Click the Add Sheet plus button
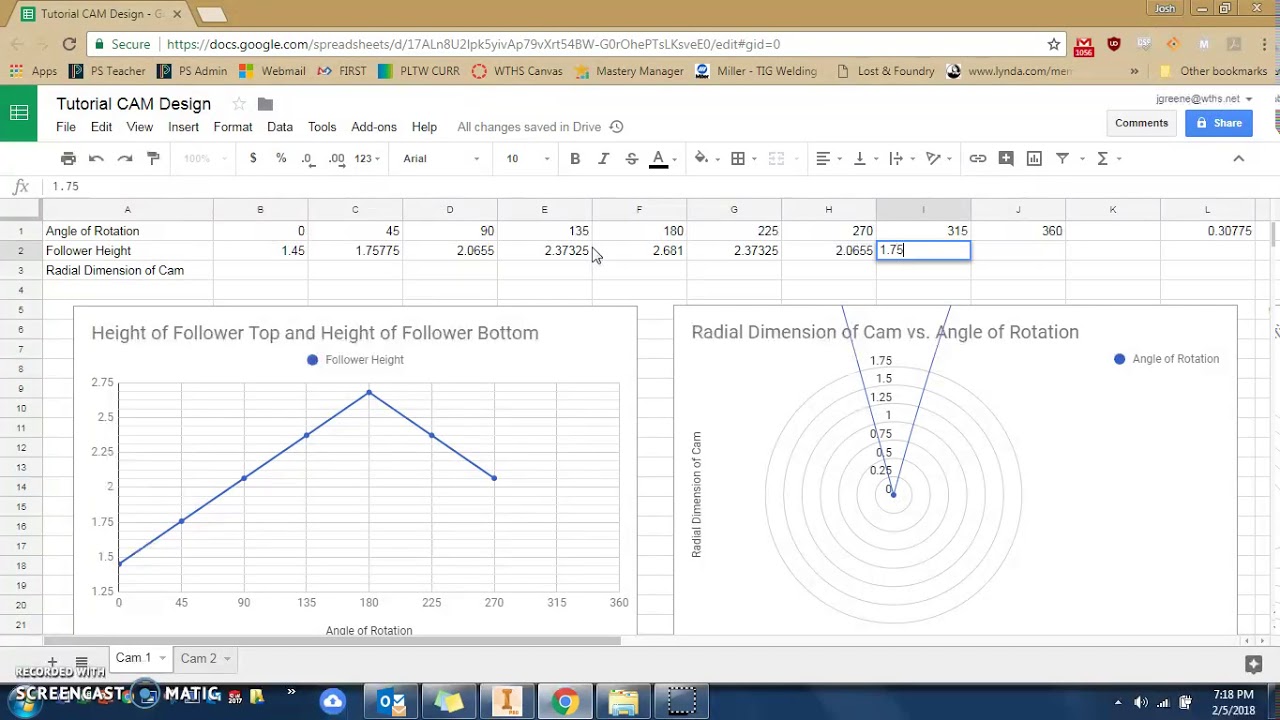The height and width of the screenshot is (720, 1280). tap(52, 660)
